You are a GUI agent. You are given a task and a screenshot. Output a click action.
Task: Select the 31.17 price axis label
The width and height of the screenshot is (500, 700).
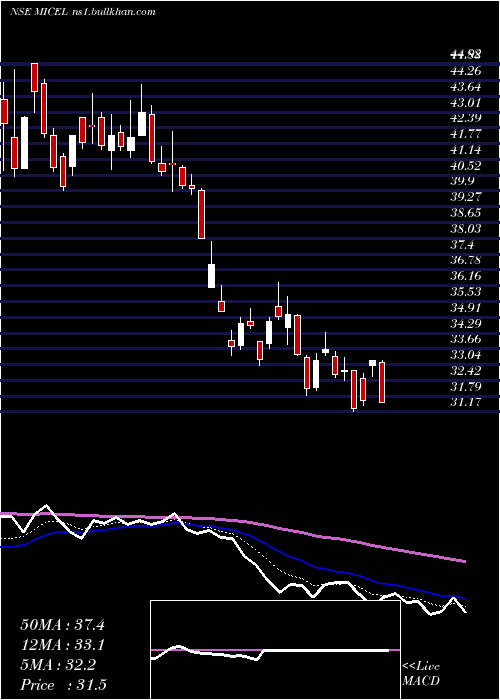pos(466,403)
